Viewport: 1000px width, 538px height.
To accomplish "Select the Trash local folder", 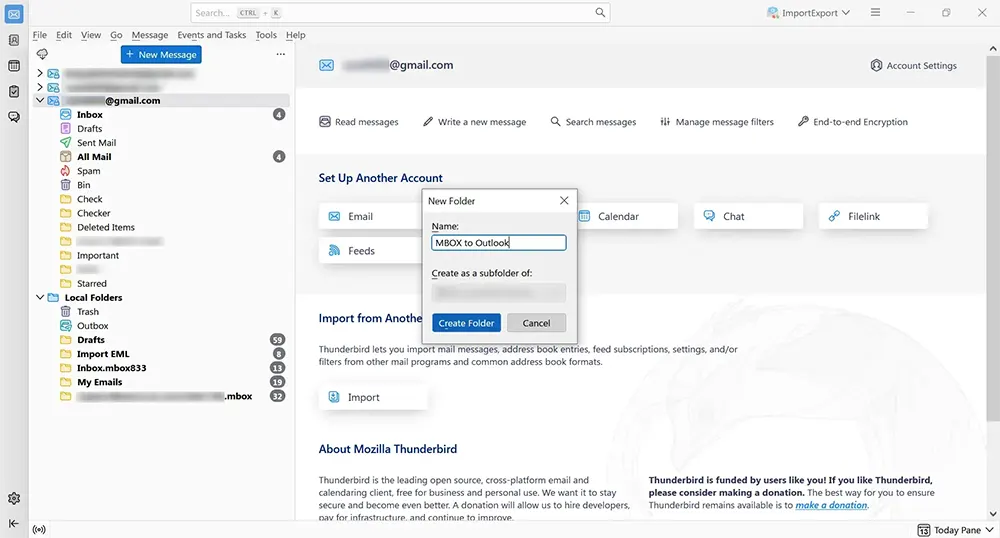I will click(88, 312).
